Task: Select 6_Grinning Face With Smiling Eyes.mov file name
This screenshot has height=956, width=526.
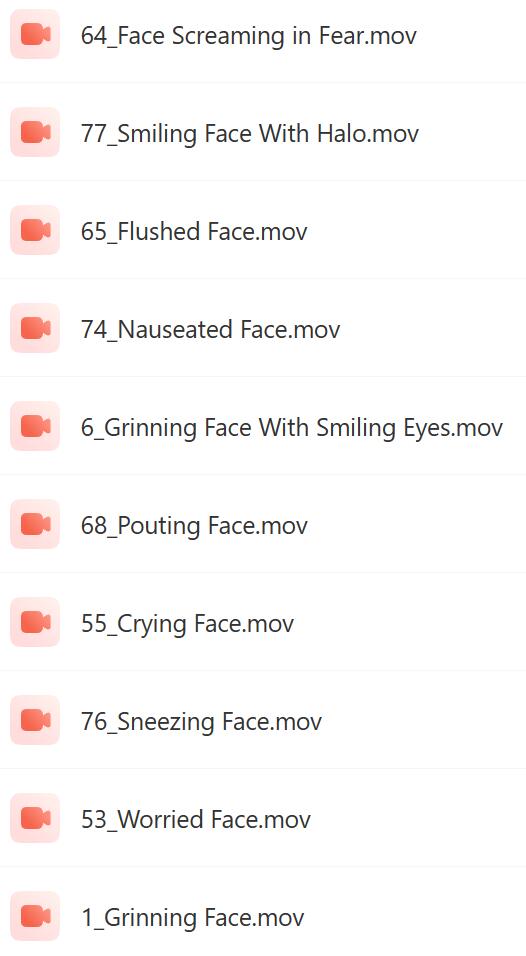Action: tap(292, 428)
